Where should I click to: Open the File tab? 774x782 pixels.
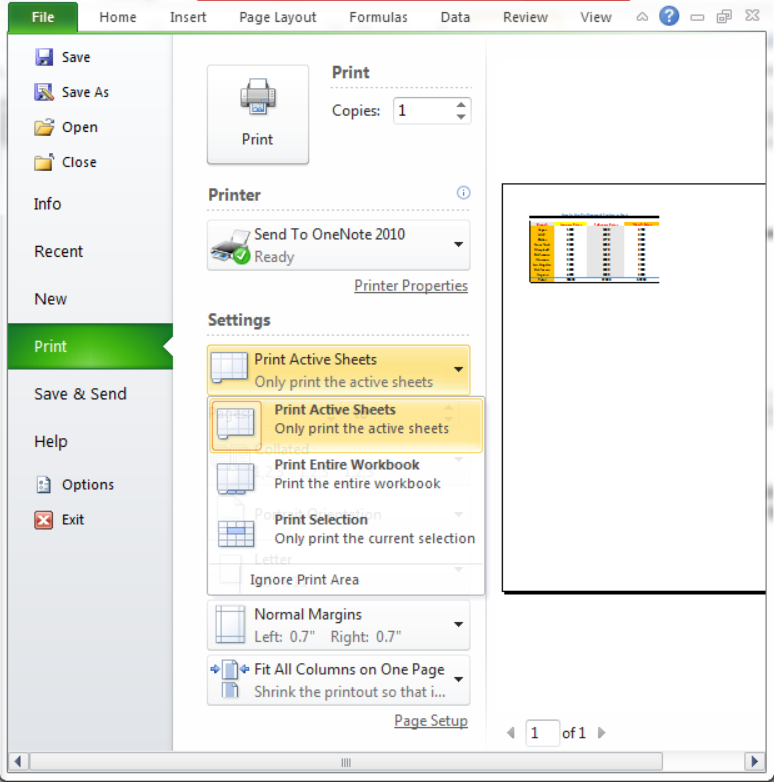click(x=42, y=17)
